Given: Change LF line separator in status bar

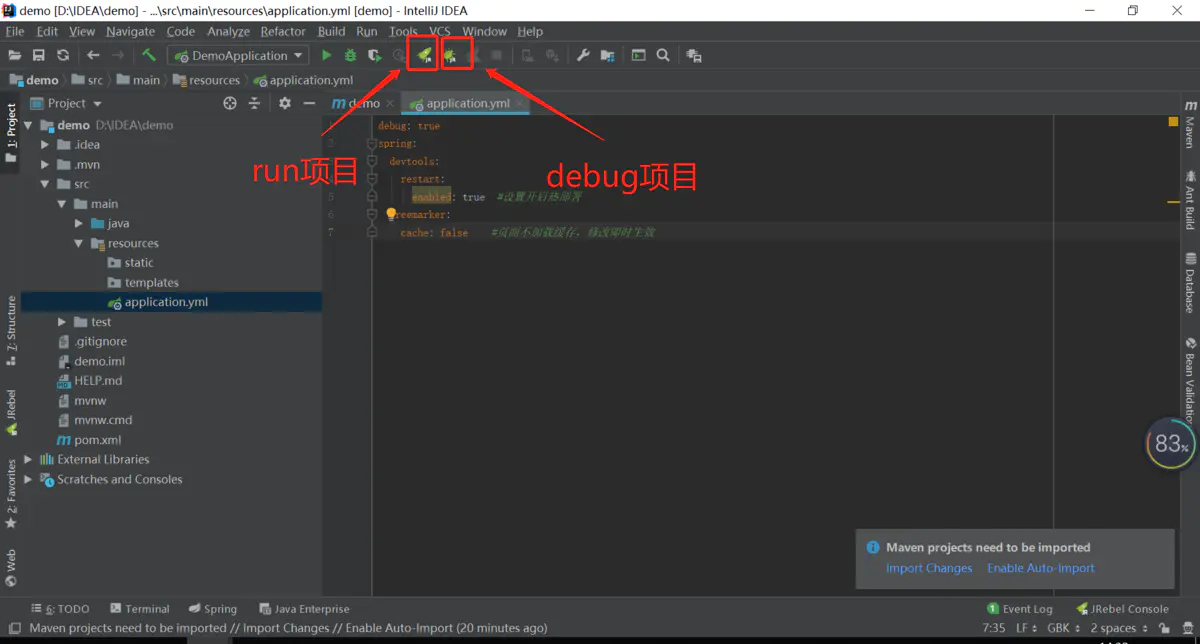Looking at the screenshot, I should click(x=1025, y=628).
